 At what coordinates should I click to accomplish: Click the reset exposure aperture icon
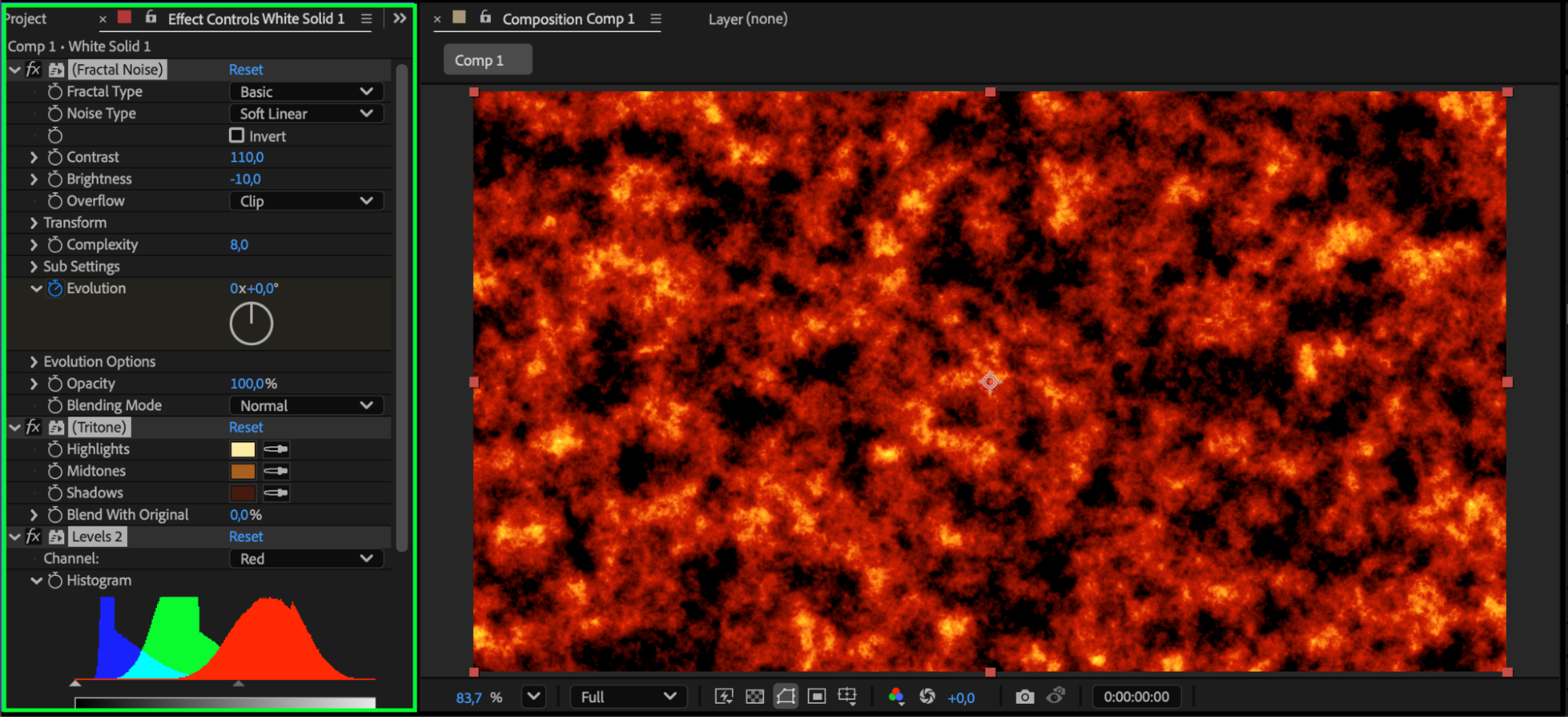pos(927,697)
